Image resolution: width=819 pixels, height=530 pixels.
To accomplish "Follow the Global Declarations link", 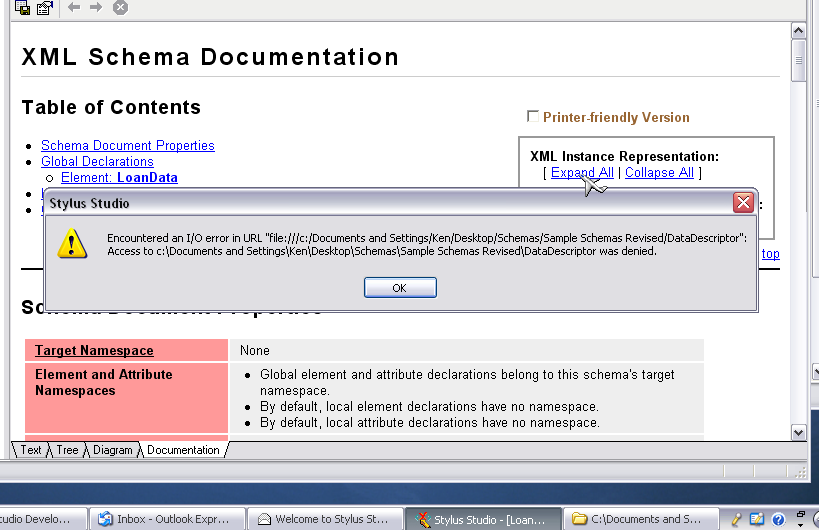I will [x=97, y=161].
